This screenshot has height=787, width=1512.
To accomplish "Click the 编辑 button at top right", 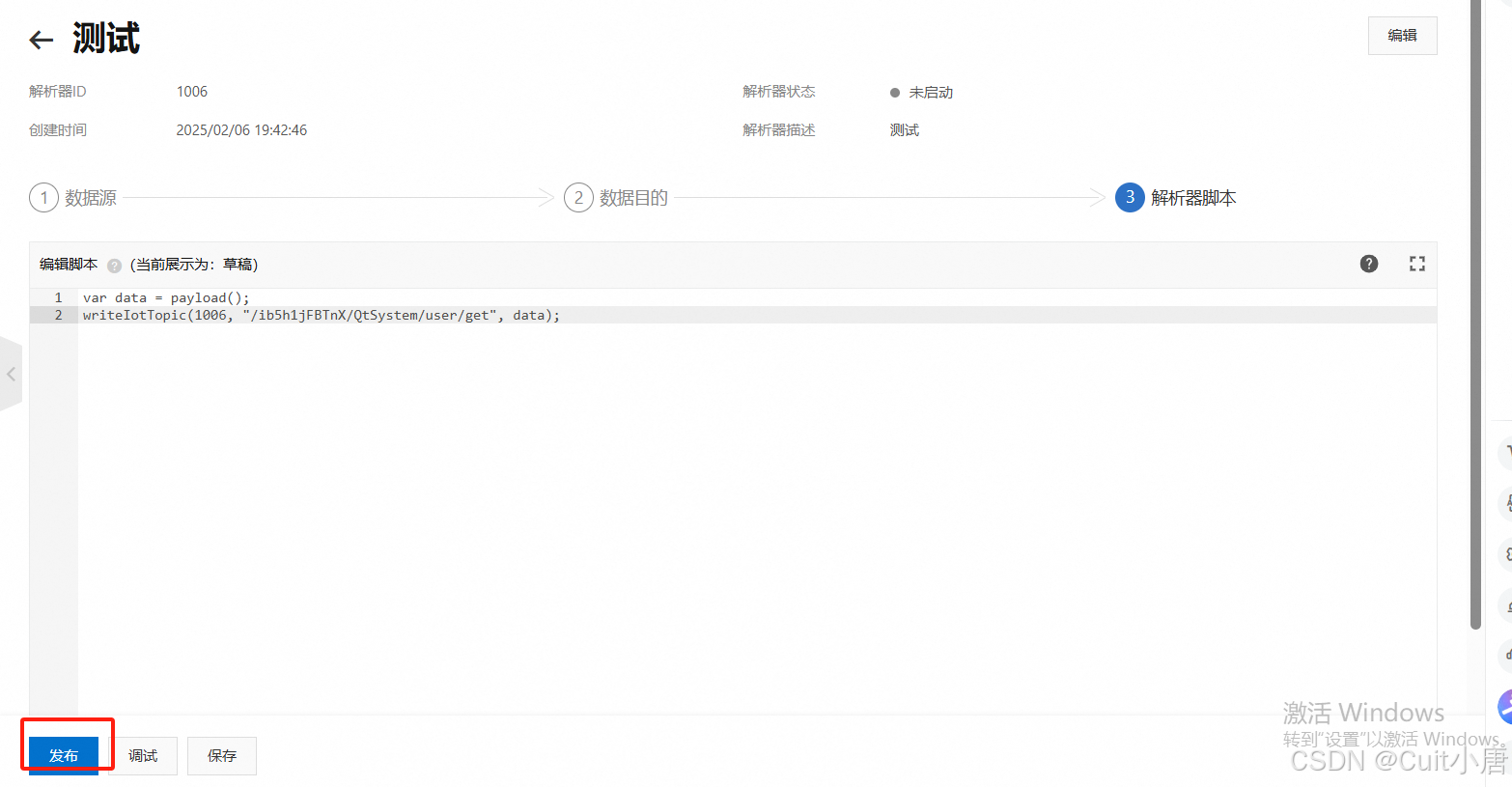I will 1402,36.
